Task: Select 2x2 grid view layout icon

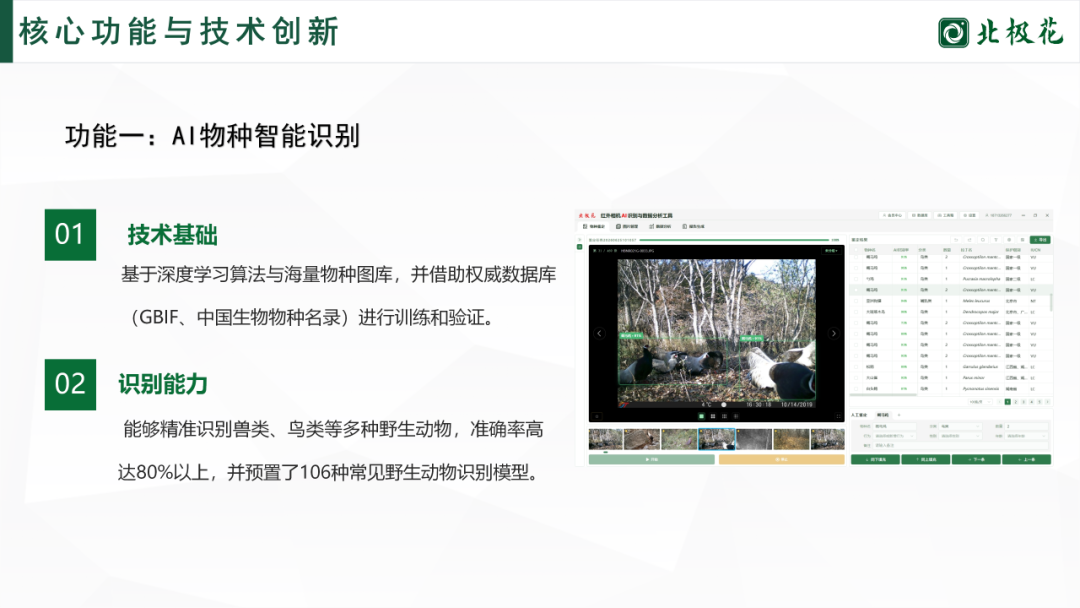Action: click(713, 416)
